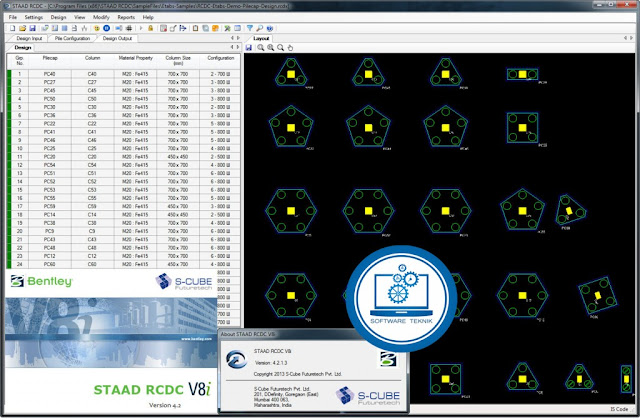Select the Layout tab

click(x=261, y=38)
